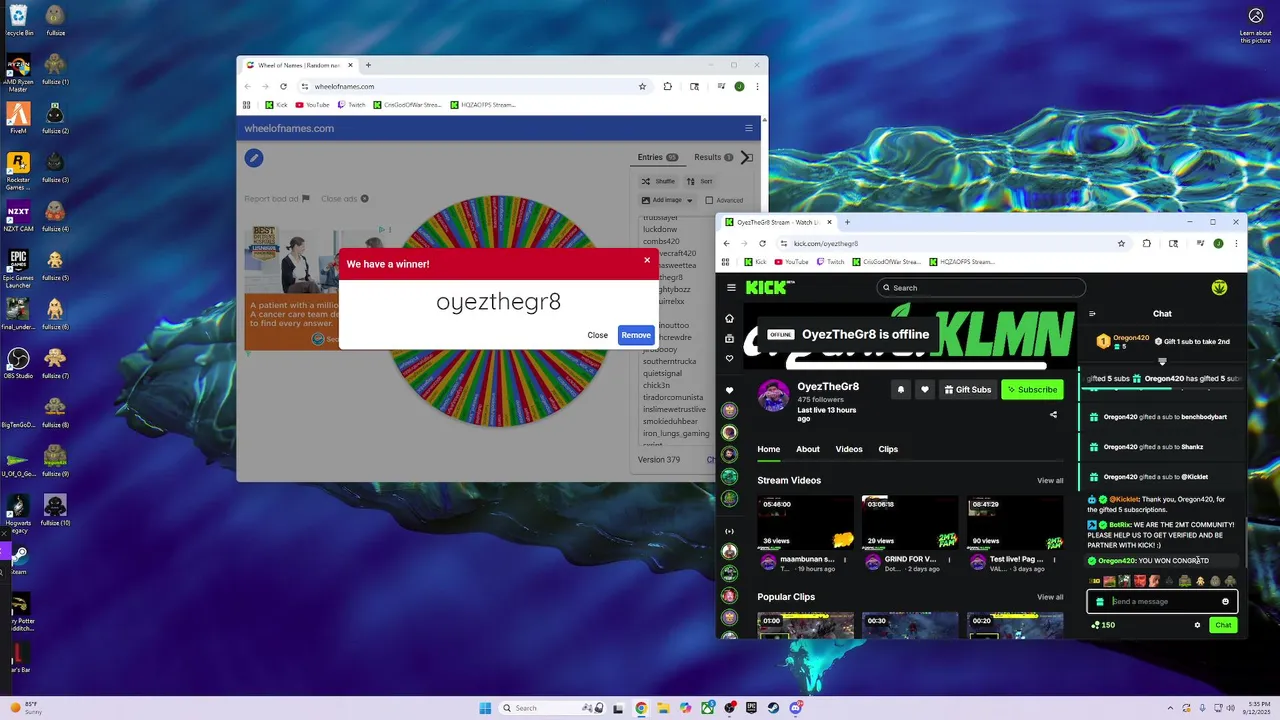
Task: Open the 03:06:18 GRIND FOR V... video thumbnail
Action: coord(910,522)
